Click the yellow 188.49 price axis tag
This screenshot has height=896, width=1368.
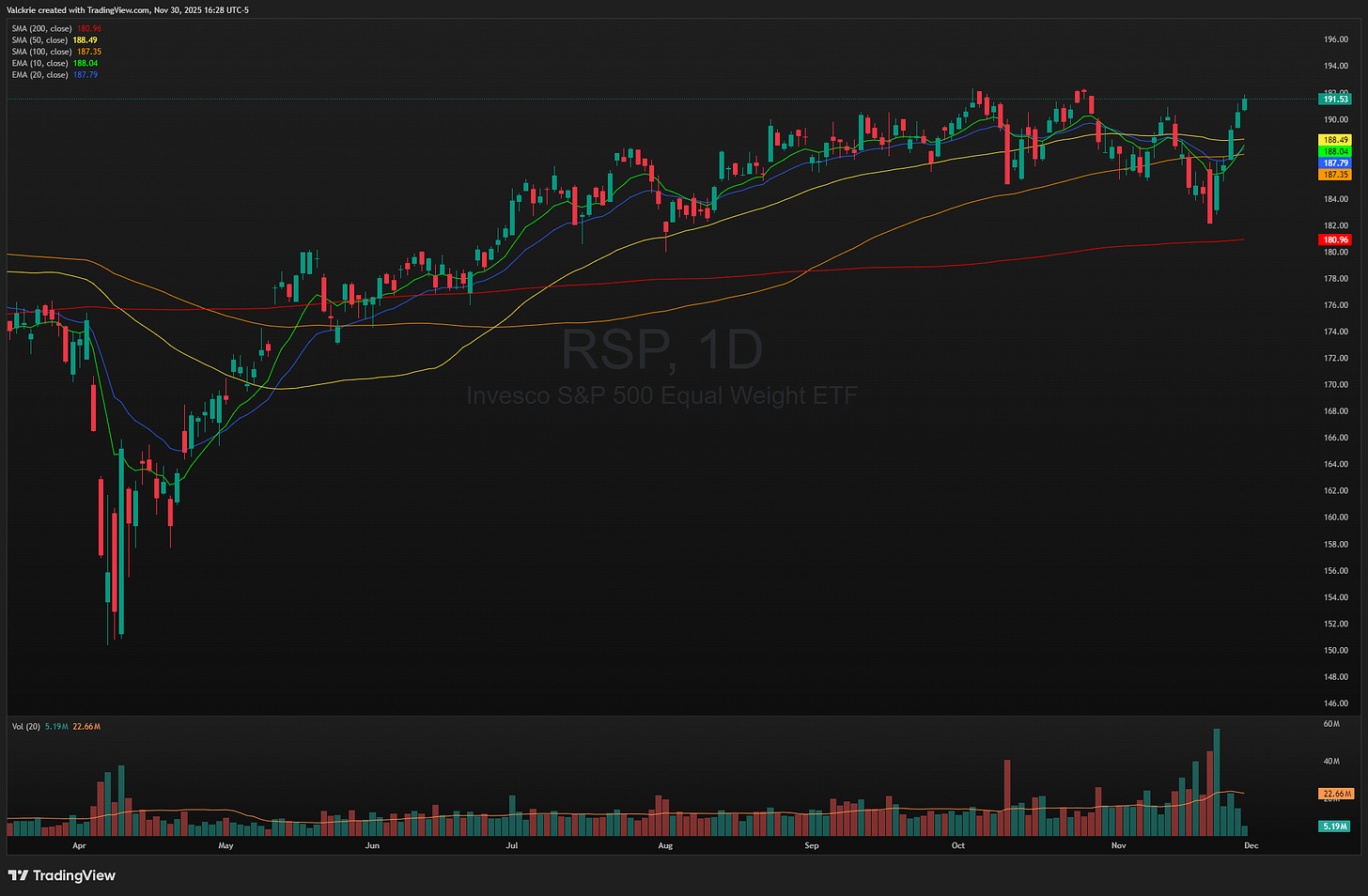coord(1335,140)
